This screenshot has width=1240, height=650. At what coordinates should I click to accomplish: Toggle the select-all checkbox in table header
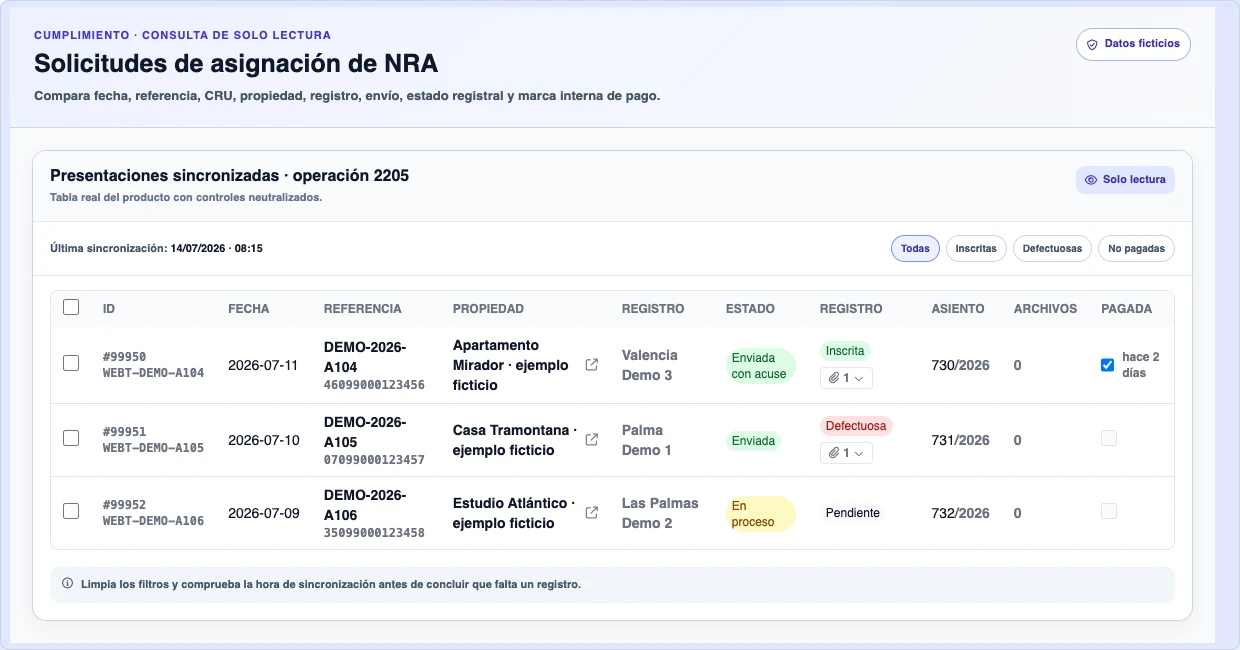click(71, 308)
